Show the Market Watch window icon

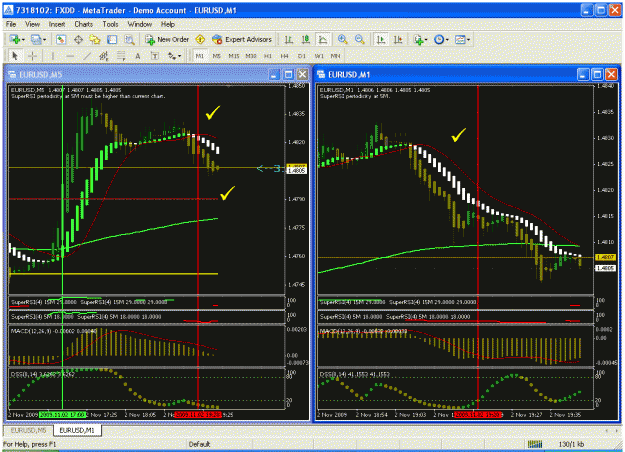(61, 39)
